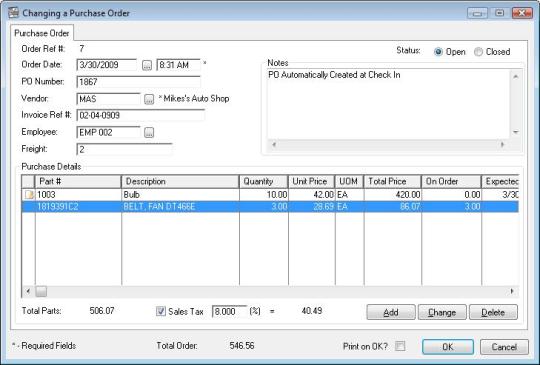Click the purchase details scroll left arrow
Screen dimensions: 540x365
(28, 291)
